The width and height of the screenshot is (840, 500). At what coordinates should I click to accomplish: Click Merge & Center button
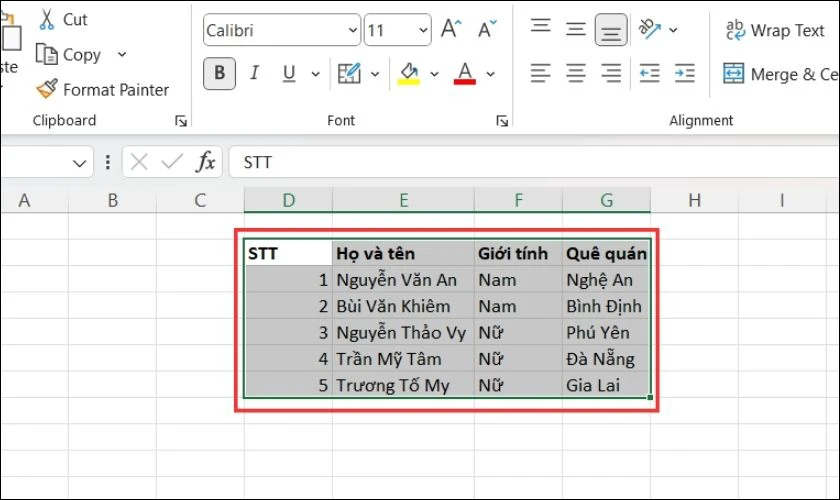(781, 74)
